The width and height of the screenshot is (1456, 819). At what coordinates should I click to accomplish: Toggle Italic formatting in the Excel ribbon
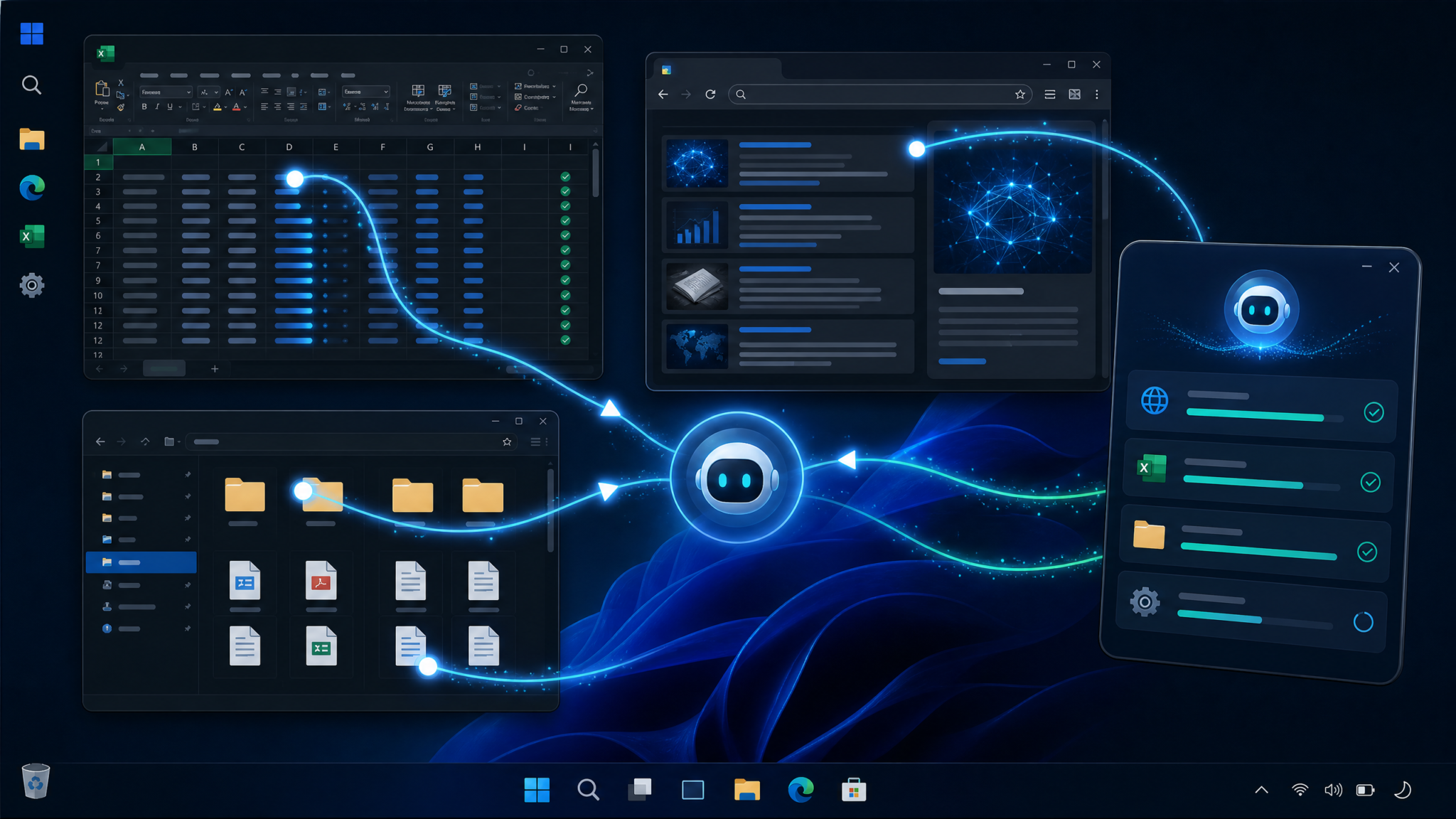click(x=157, y=107)
